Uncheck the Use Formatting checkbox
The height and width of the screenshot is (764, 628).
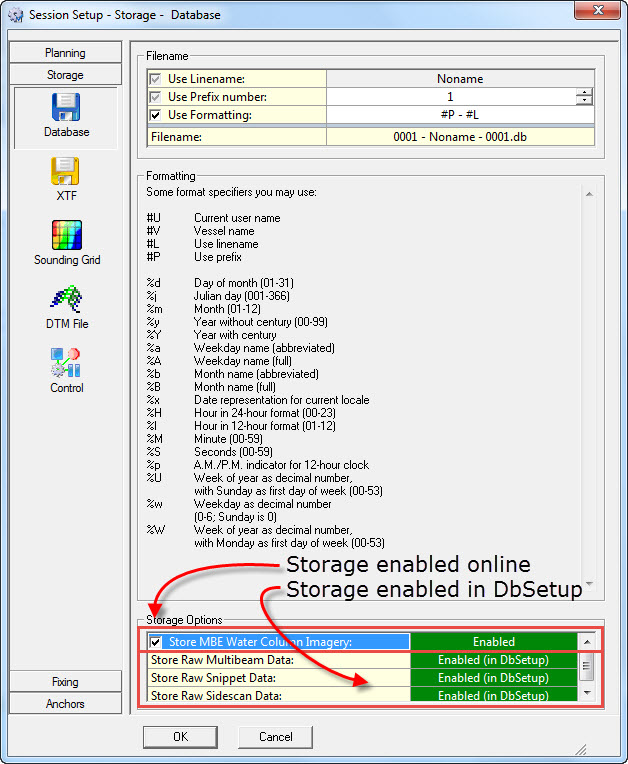155,115
